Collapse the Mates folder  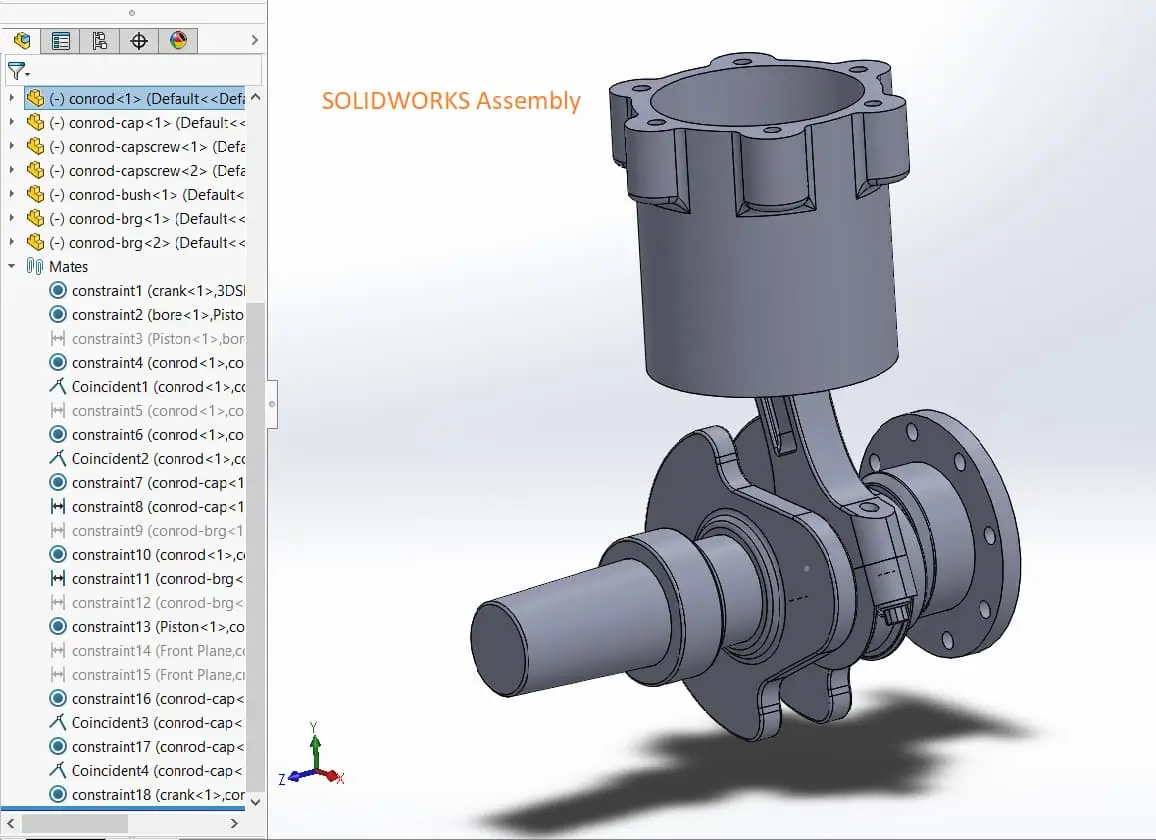[9, 266]
